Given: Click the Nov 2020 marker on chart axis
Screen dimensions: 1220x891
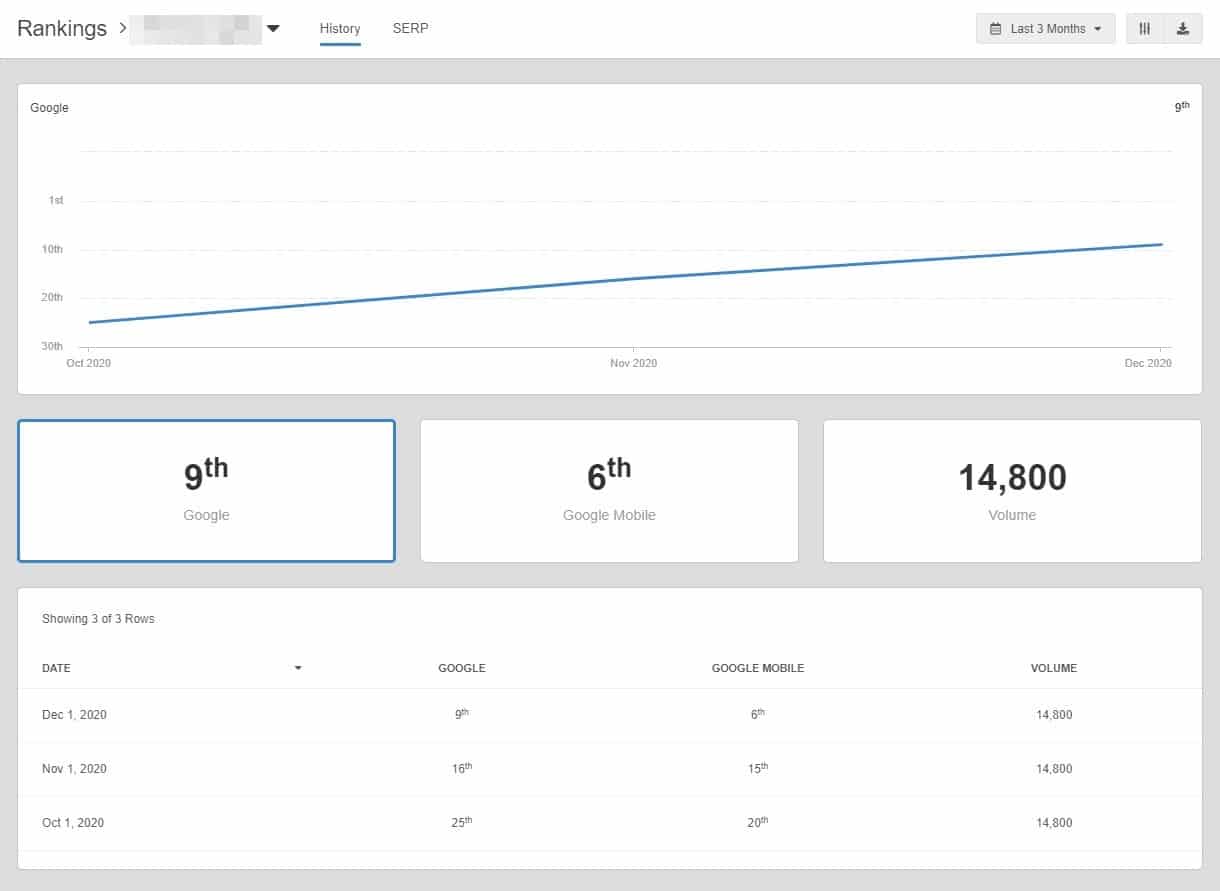Looking at the screenshot, I should (634, 363).
